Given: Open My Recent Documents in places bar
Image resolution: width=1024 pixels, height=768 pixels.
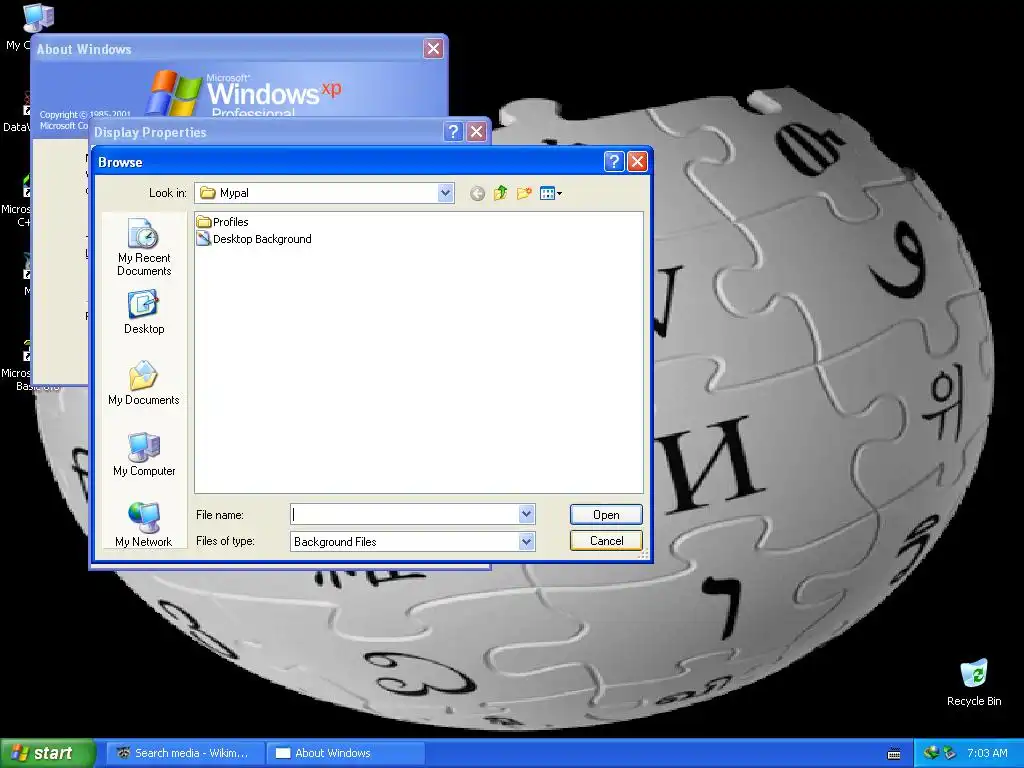Looking at the screenshot, I should 144,248.
